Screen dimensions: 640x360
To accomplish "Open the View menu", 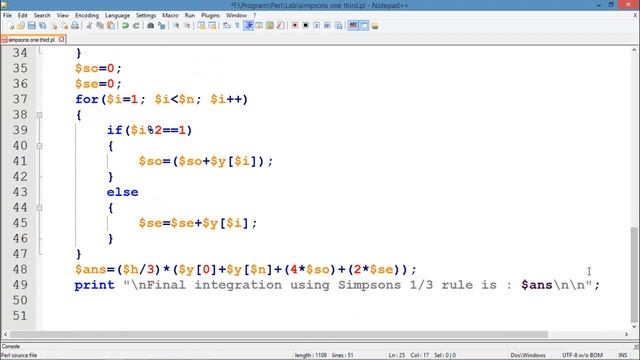I will click(62, 16).
